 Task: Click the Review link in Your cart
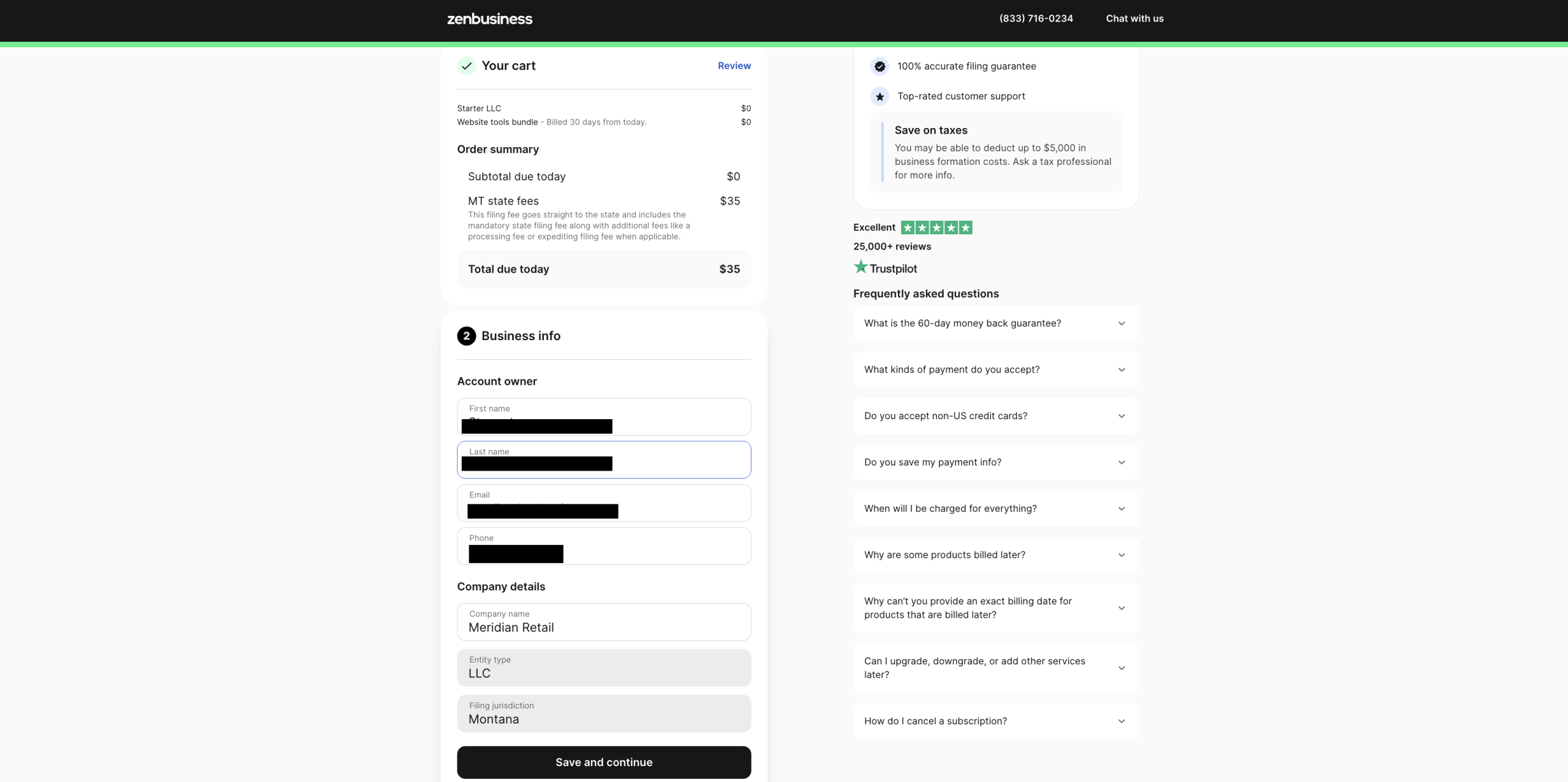coord(734,66)
